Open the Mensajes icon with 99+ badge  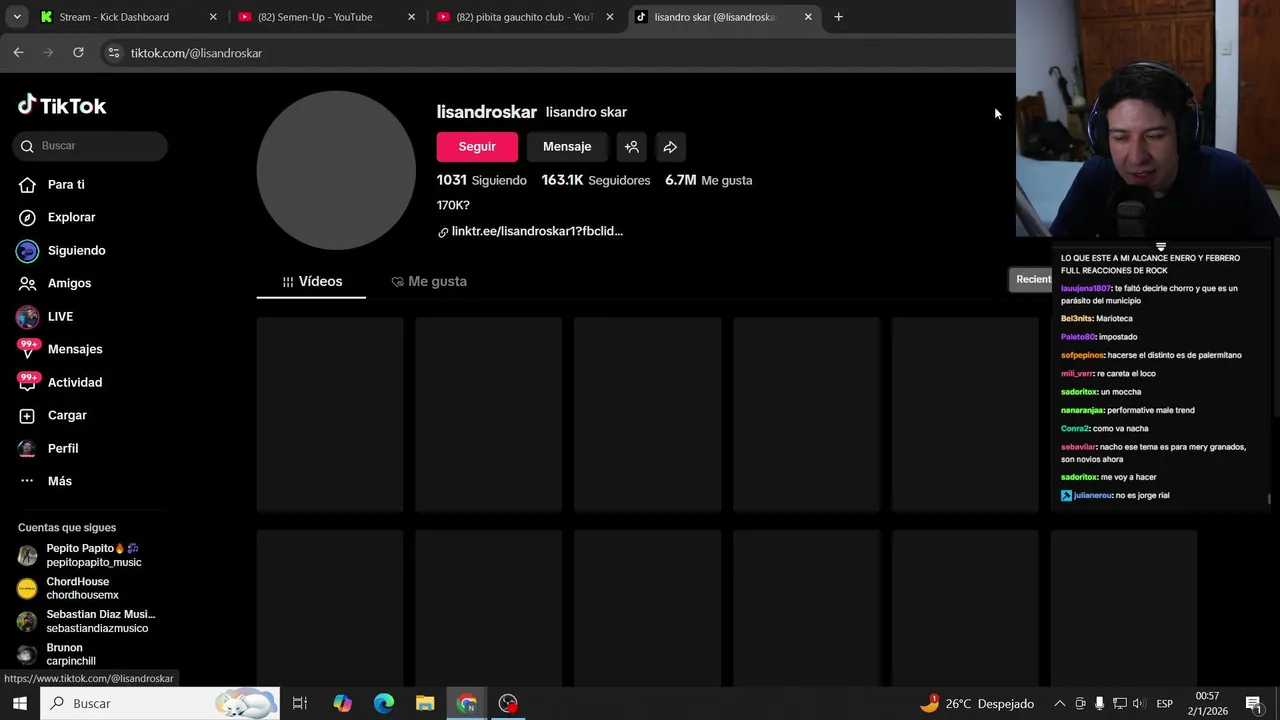pyautogui.click(x=27, y=349)
